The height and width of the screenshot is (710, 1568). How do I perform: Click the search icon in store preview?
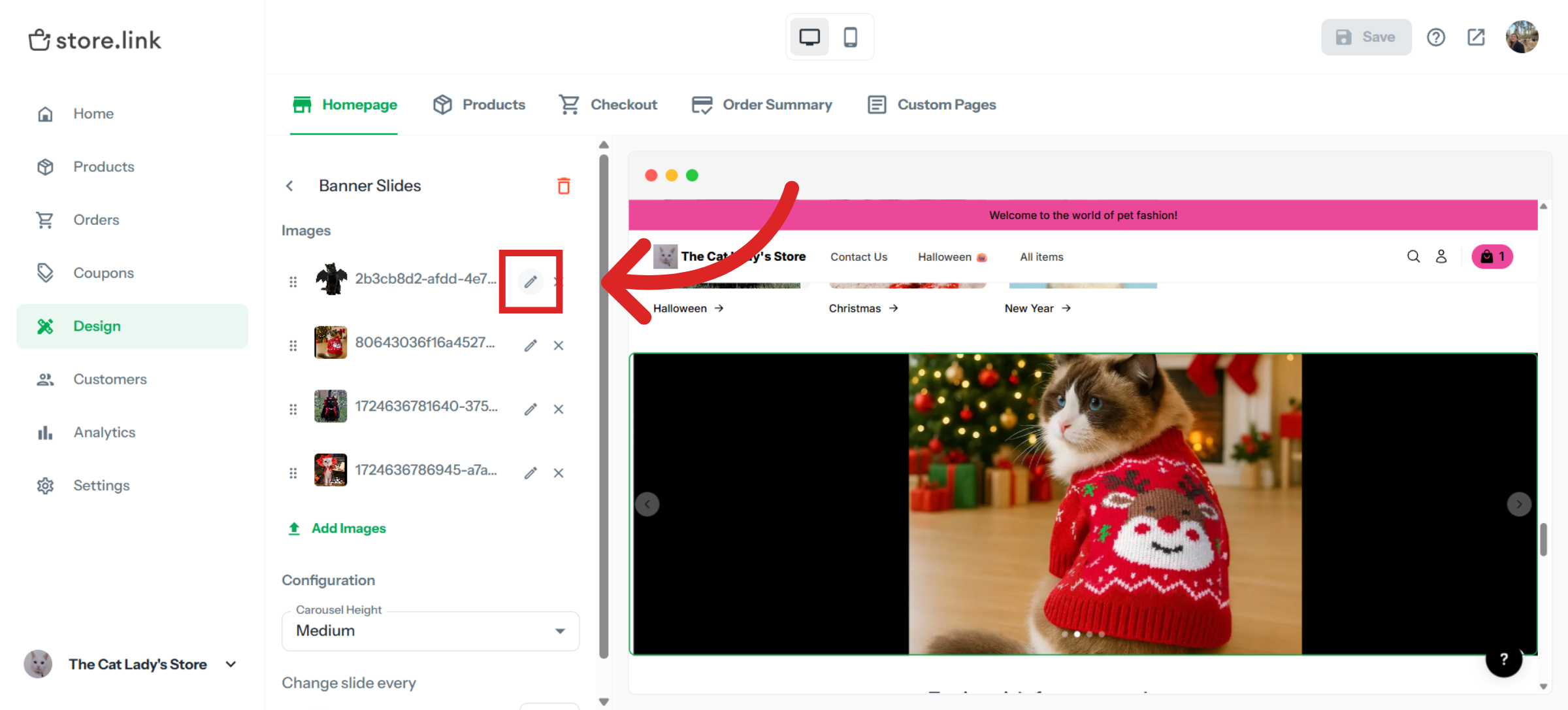(1413, 256)
